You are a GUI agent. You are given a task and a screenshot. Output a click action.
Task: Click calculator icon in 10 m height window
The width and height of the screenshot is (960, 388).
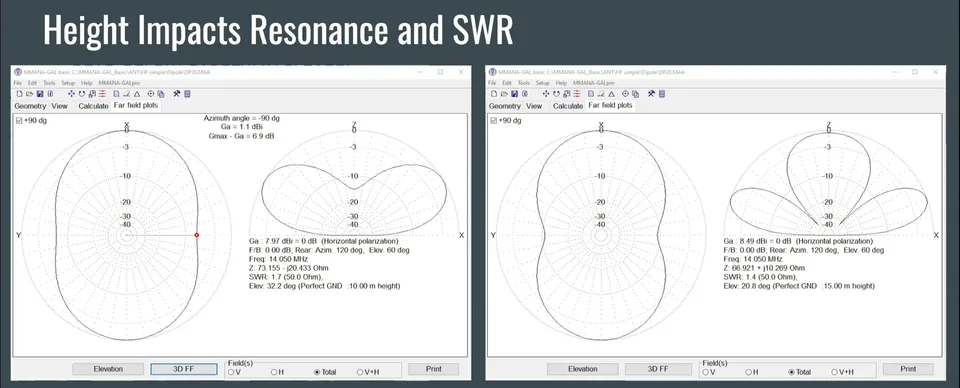187,94
